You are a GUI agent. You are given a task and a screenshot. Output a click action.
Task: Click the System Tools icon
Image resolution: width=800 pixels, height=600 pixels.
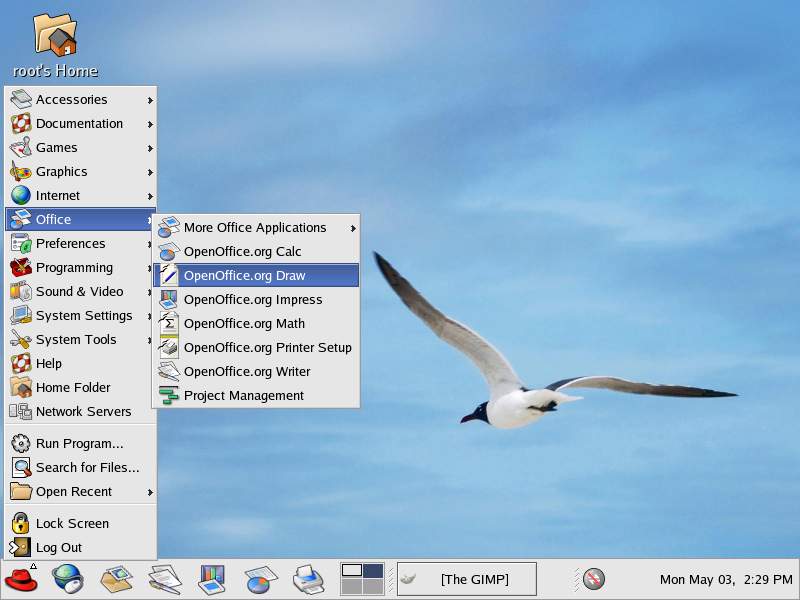click(21, 339)
